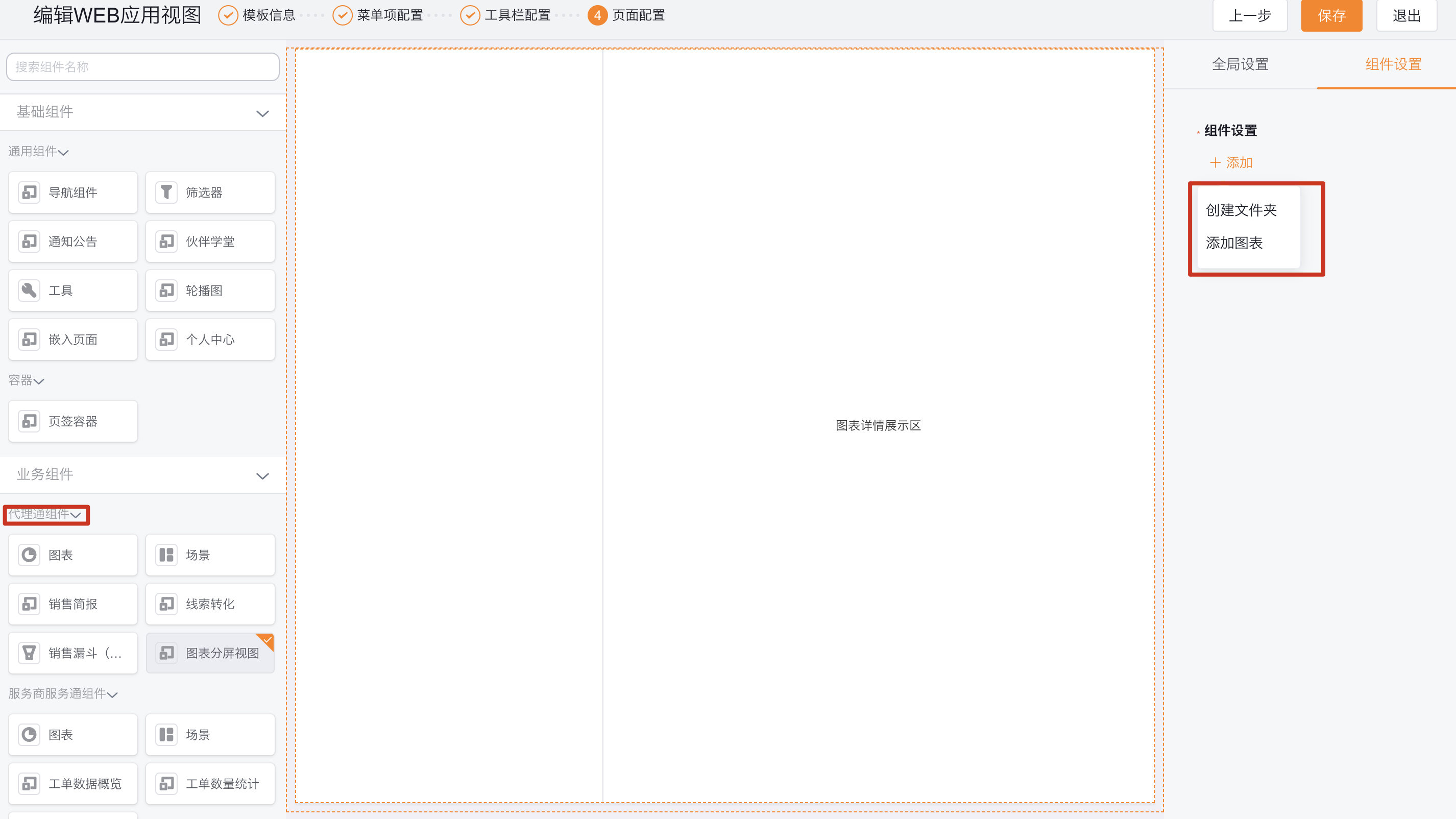Click the 场景 layout icon under 服务商服务通组件
The width and height of the screenshot is (1456, 819).
[167, 735]
